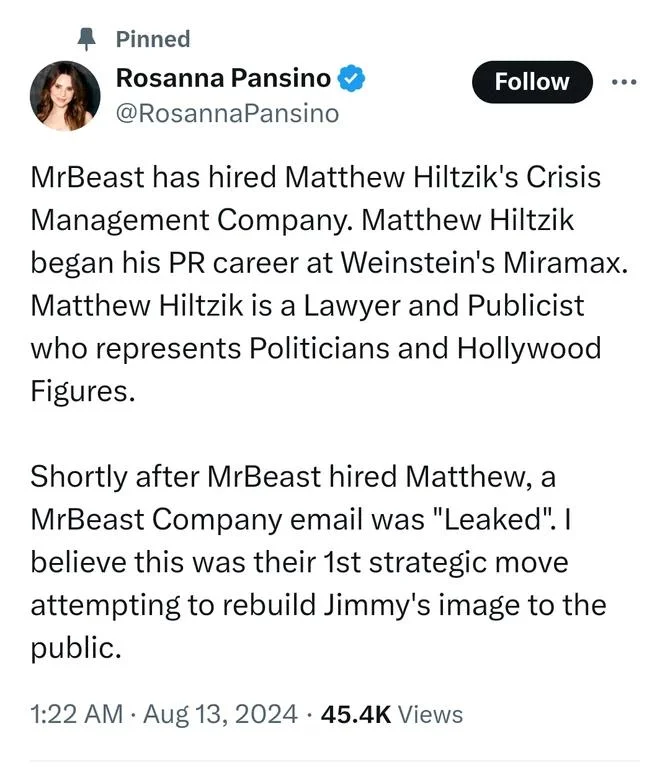The width and height of the screenshot is (670, 767).
Task: Click the blue verified checkmark badge
Action: [349, 77]
